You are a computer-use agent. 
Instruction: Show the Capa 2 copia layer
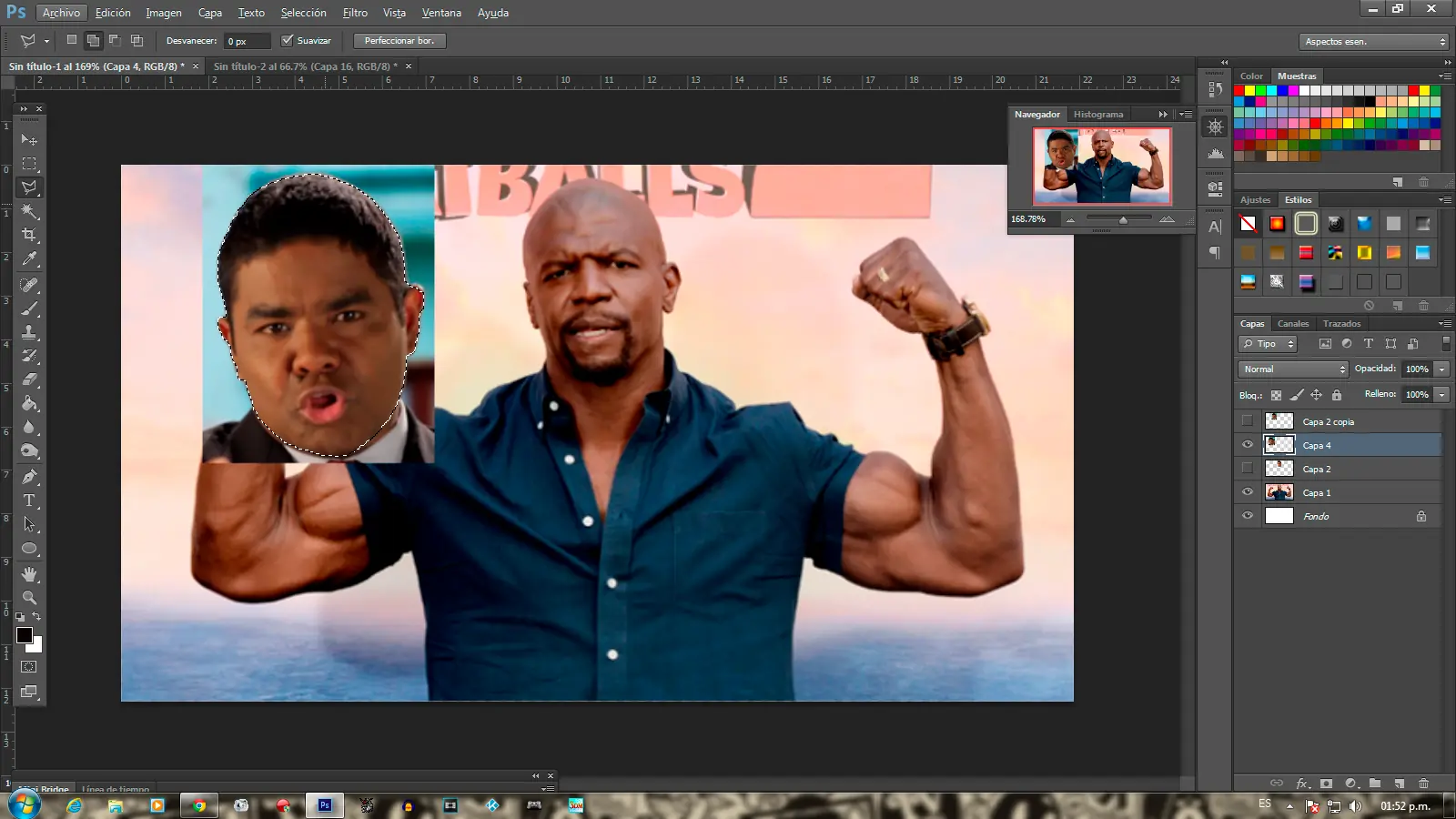click(1248, 421)
